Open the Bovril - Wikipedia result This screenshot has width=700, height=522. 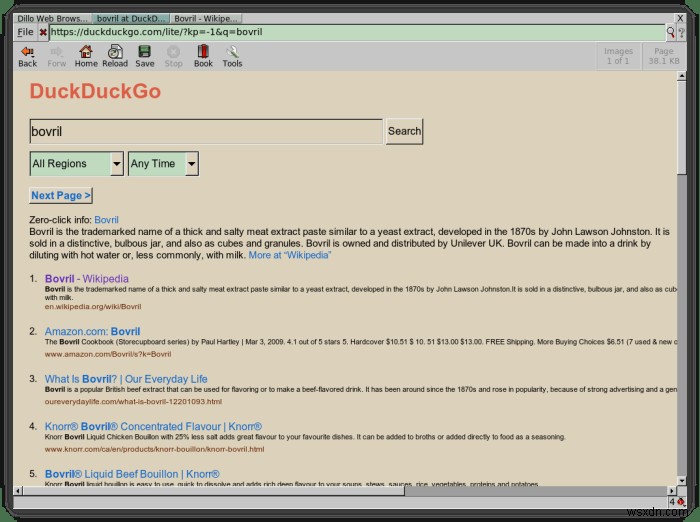87,279
